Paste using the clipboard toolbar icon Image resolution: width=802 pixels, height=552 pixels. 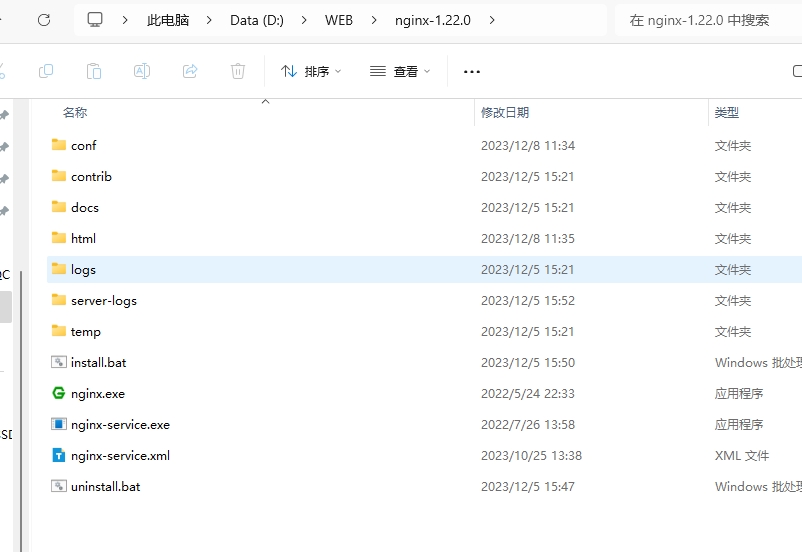click(94, 71)
